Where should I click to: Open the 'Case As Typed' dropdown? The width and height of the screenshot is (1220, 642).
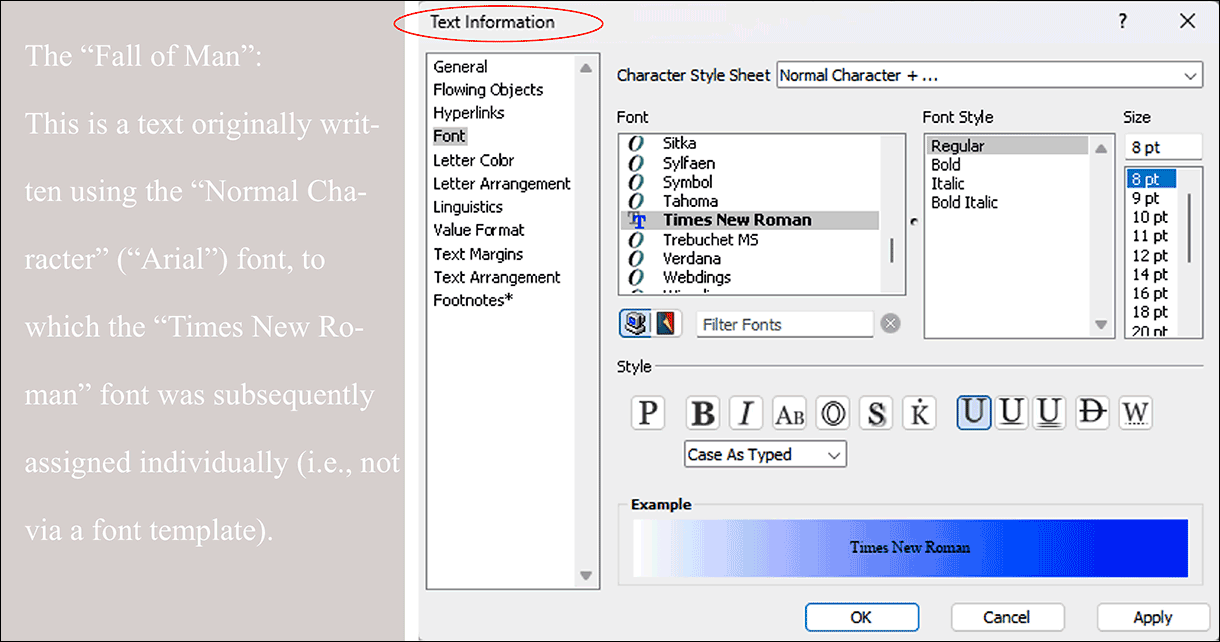(765, 455)
